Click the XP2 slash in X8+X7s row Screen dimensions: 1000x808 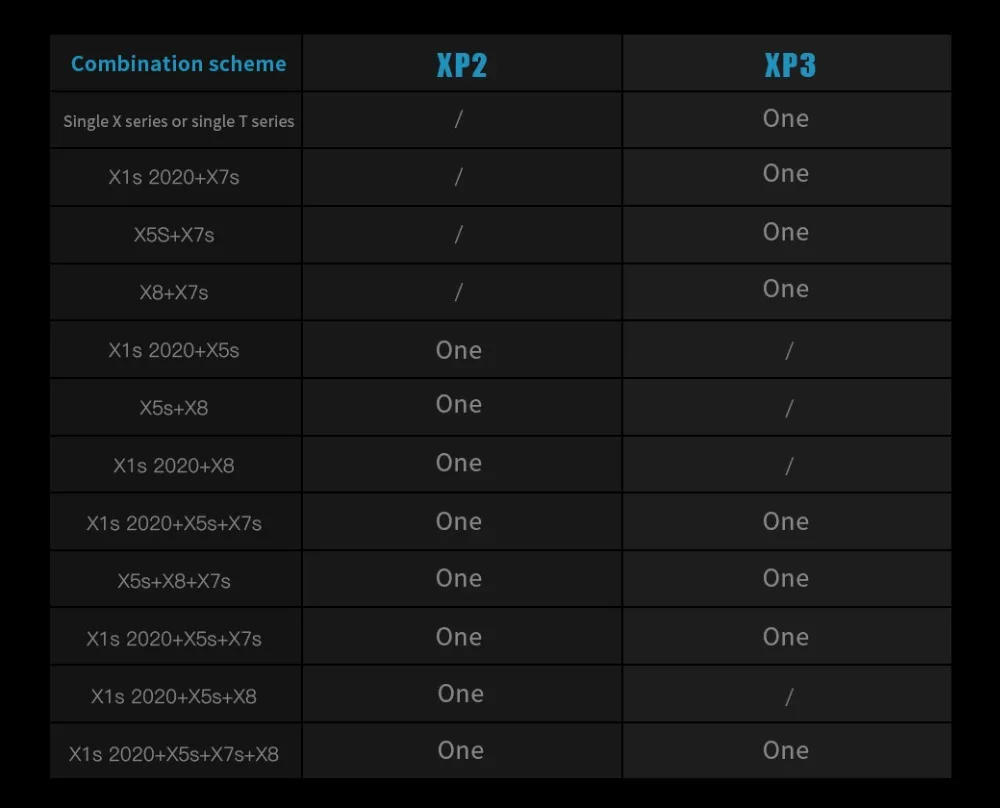tap(459, 292)
